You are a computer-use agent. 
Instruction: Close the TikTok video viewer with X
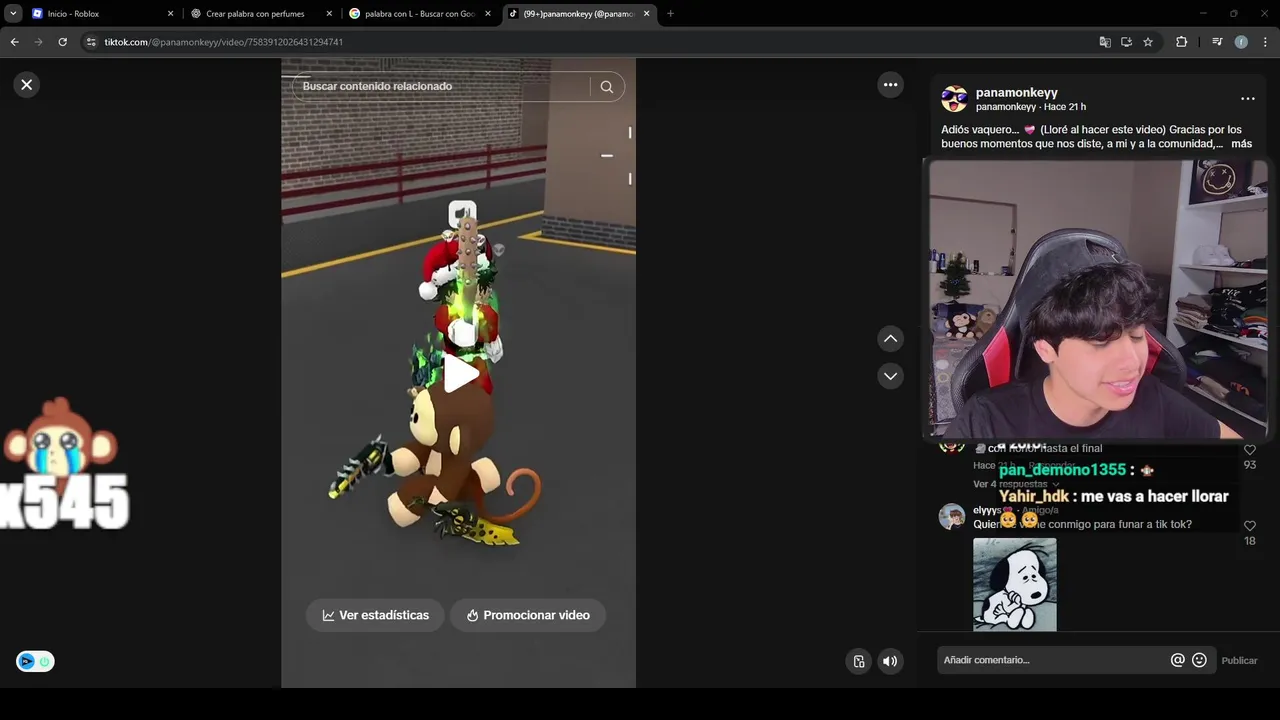click(x=27, y=85)
